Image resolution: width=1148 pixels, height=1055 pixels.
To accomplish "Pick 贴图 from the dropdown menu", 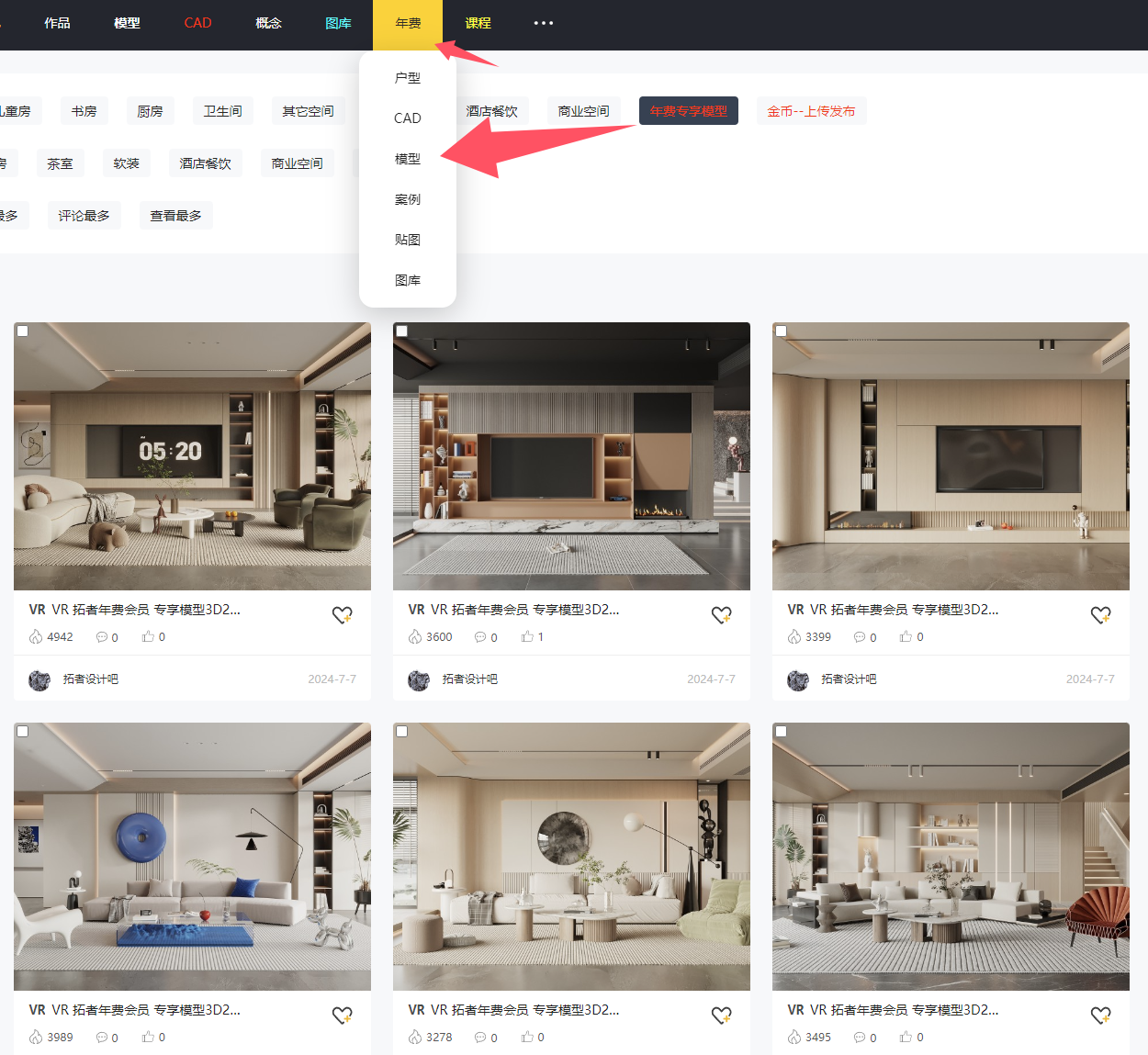I will 408,240.
